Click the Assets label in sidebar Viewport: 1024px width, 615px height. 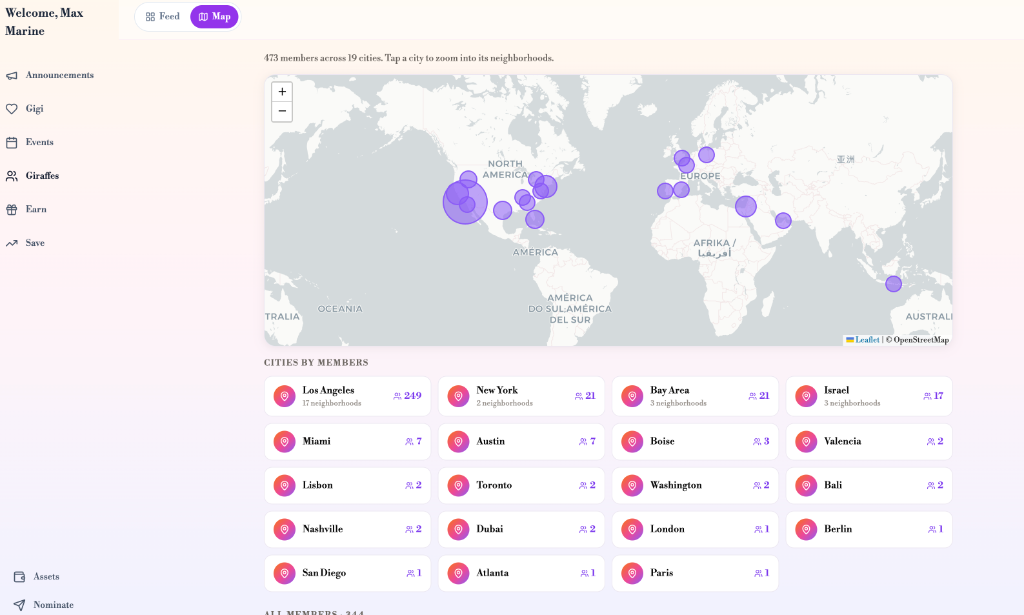pyautogui.click(x=46, y=577)
